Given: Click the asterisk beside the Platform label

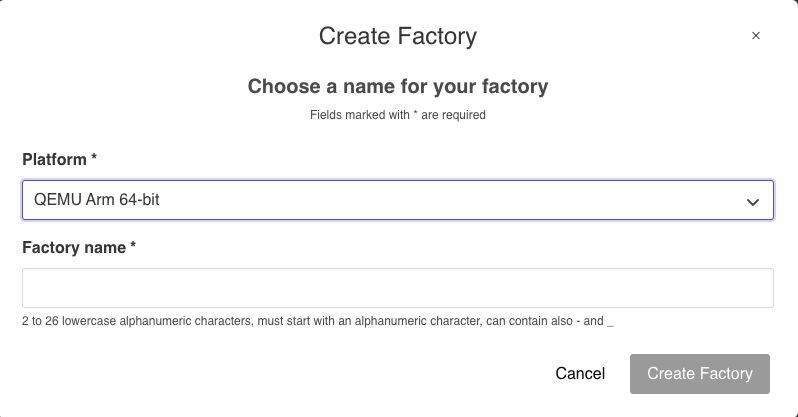Looking at the screenshot, I should (94, 158).
